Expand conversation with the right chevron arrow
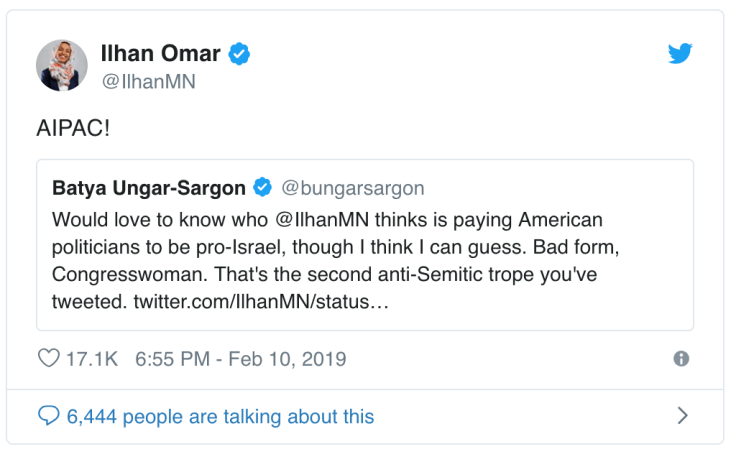 point(682,415)
